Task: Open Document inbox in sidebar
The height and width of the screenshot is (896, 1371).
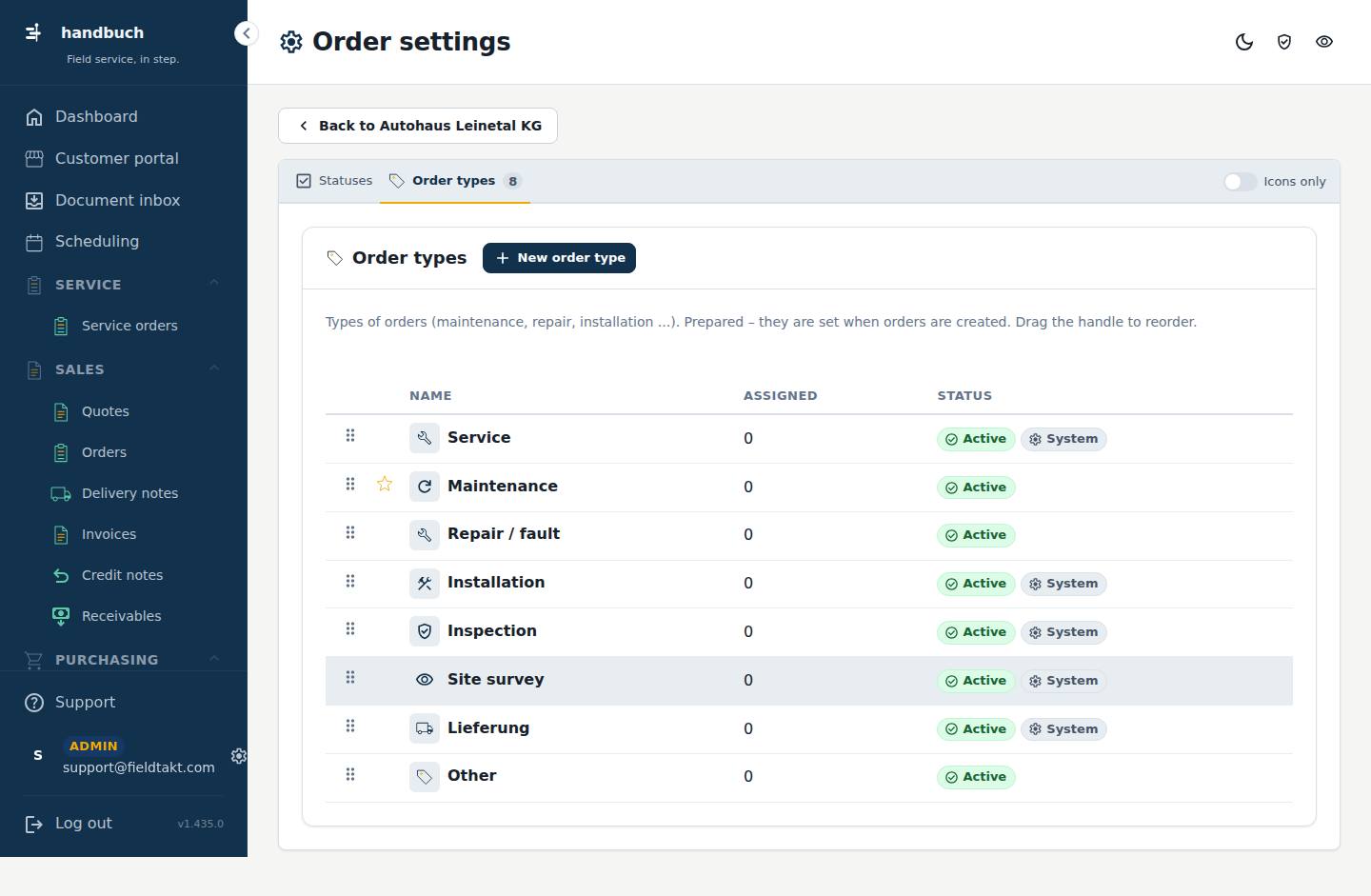Action: (124, 200)
